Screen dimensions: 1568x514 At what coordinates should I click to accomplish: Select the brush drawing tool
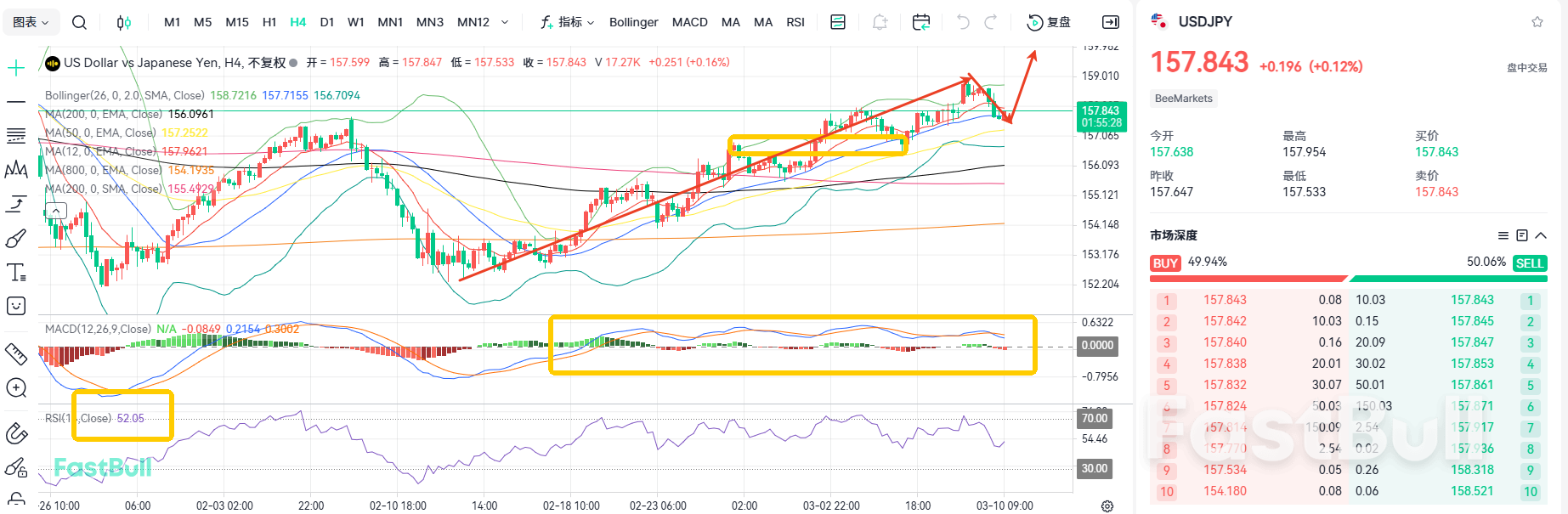tap(16, 239)
